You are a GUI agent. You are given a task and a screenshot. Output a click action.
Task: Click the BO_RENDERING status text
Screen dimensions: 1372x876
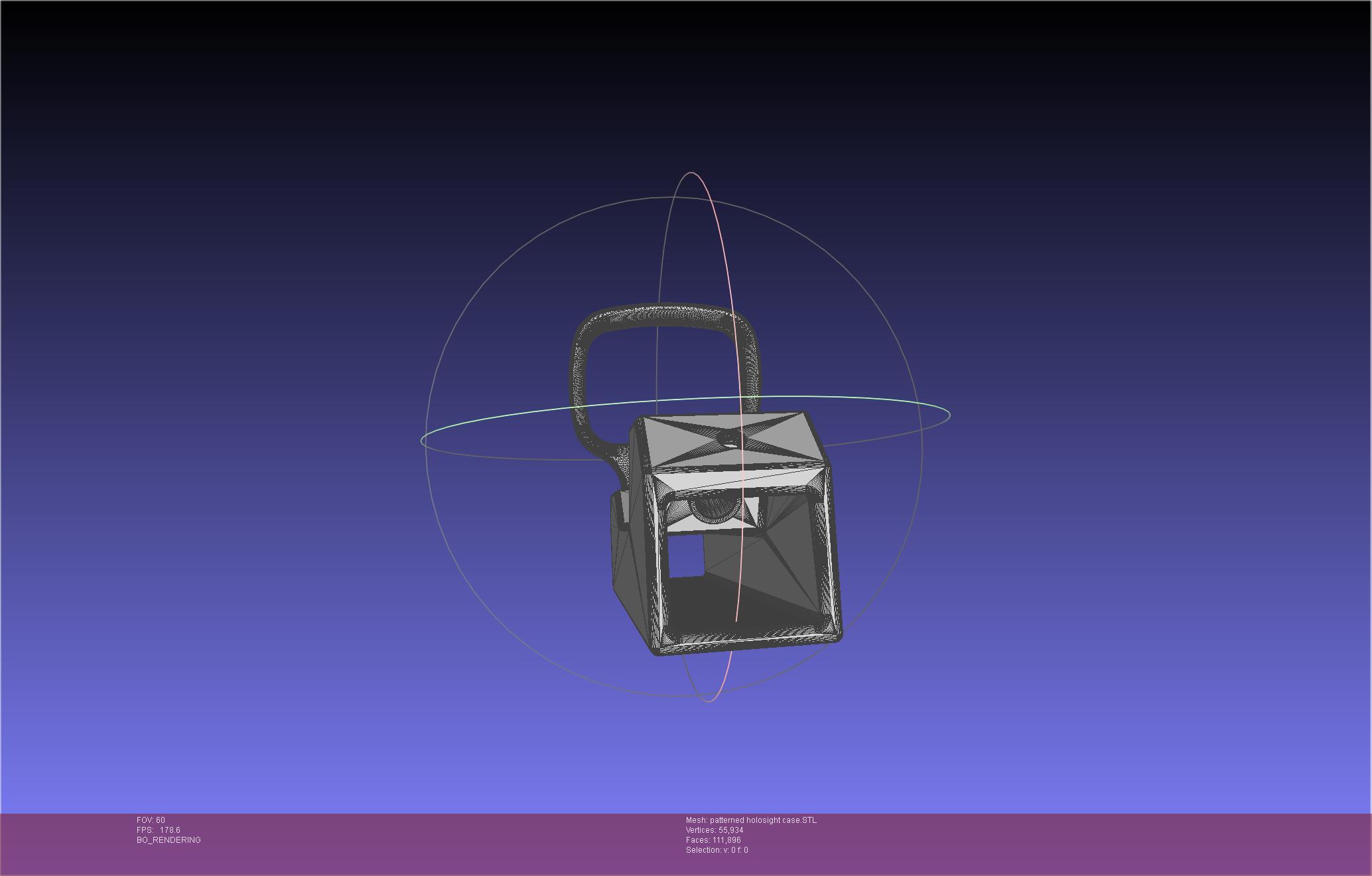(169, 840)
